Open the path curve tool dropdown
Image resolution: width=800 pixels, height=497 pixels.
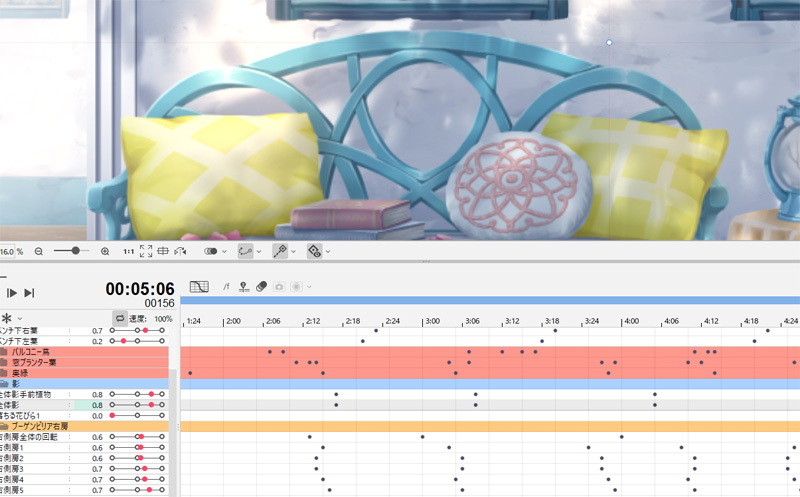(x=258, y=251)
